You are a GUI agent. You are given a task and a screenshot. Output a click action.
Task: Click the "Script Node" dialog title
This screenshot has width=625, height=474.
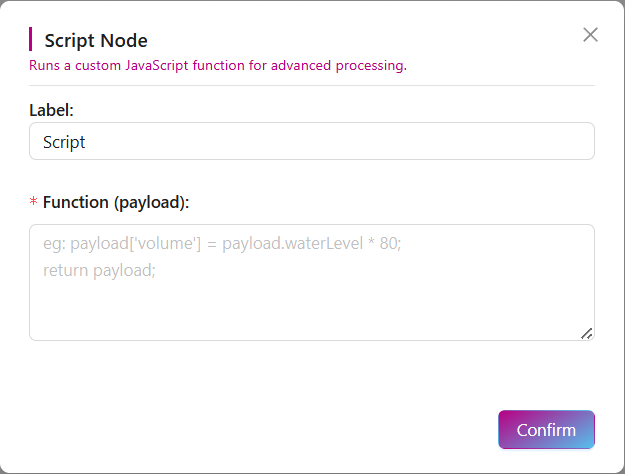[96, 41]
